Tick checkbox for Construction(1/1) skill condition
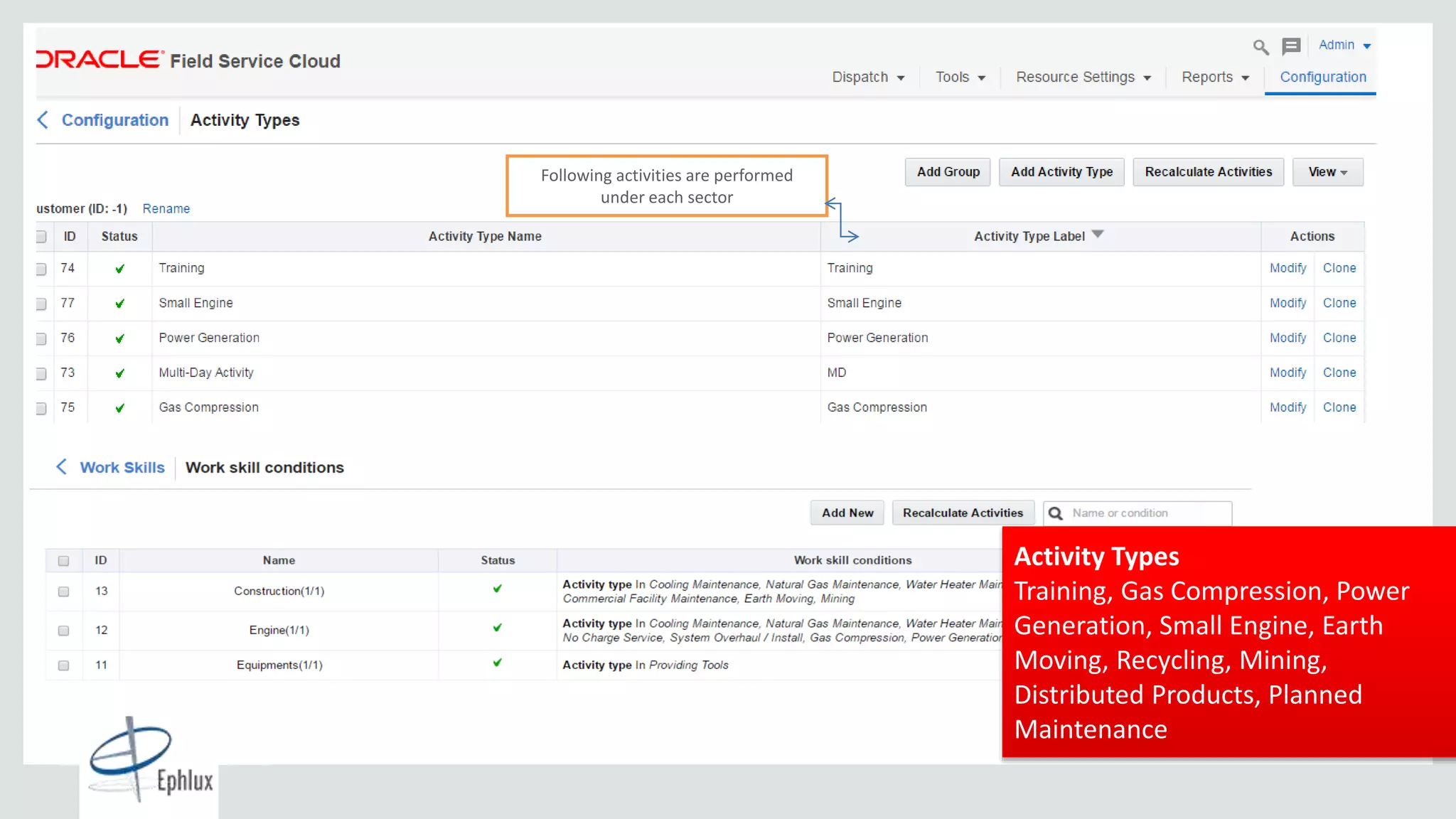The height and width of the screenshot is (819, 1456). [63, 591]
